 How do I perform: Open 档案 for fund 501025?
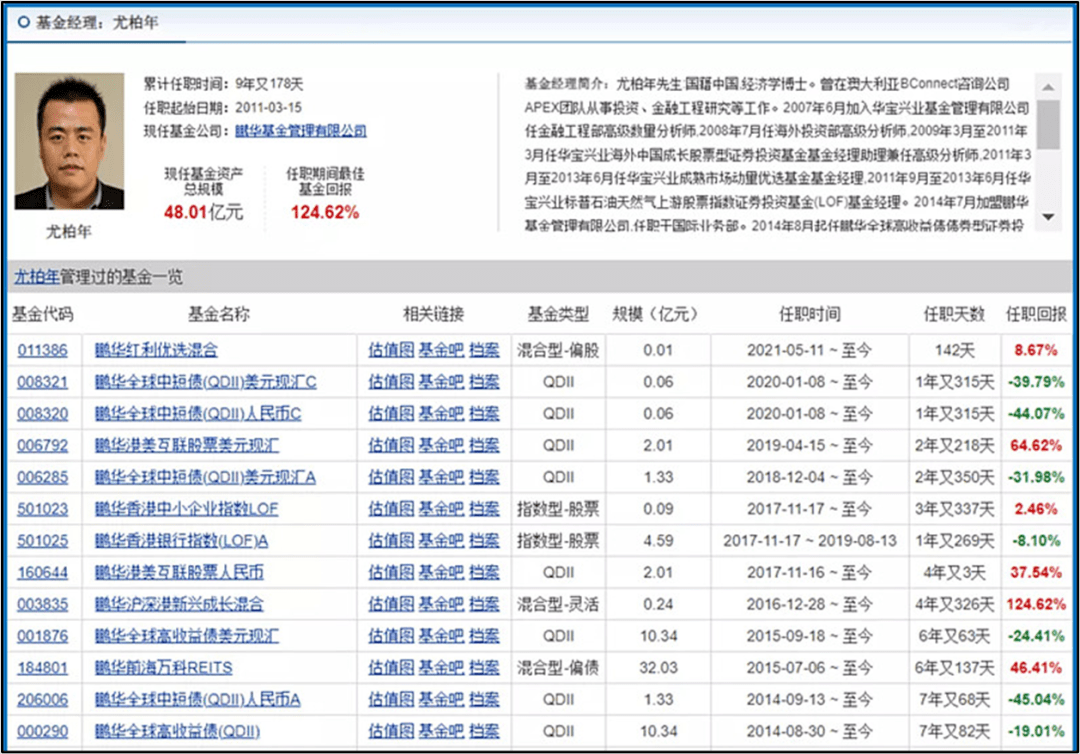click(484, 541)
